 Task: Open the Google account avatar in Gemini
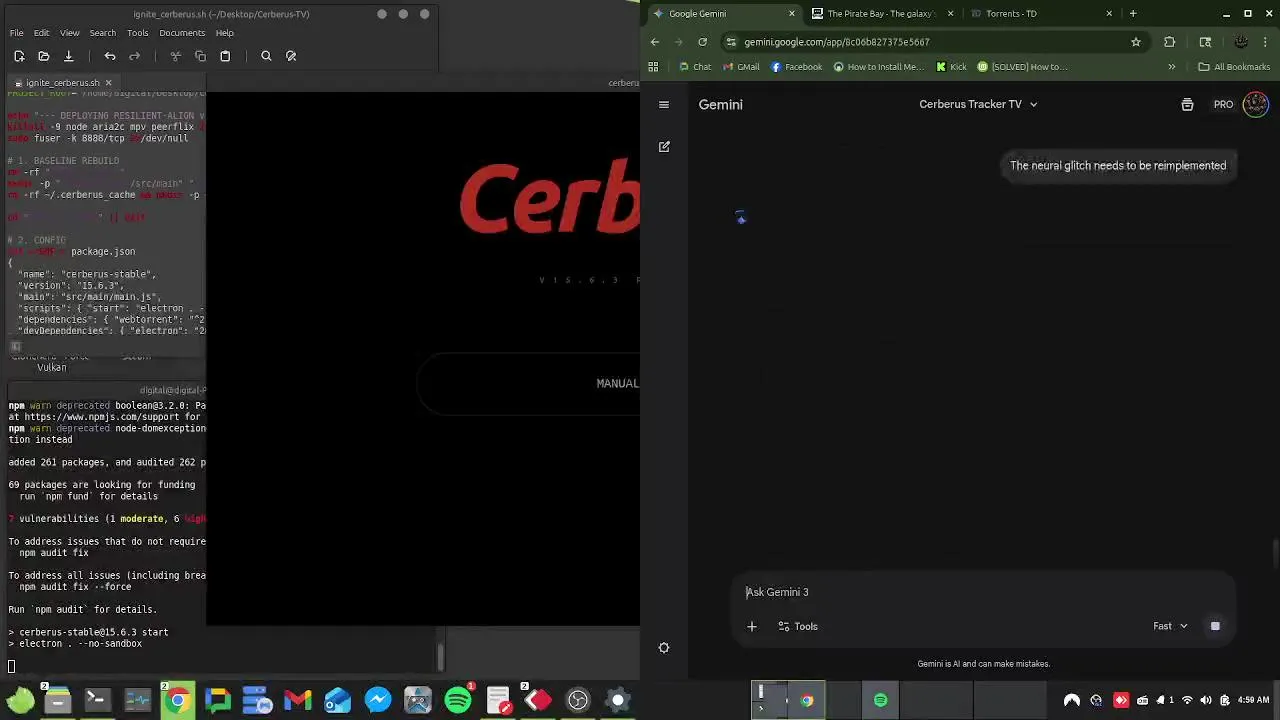coord(1255,104)
